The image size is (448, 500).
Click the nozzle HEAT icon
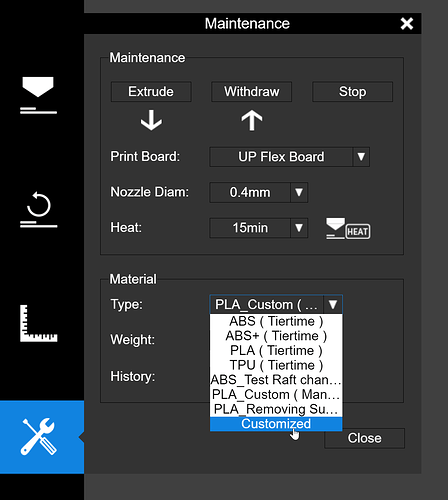tap(348, 229)
